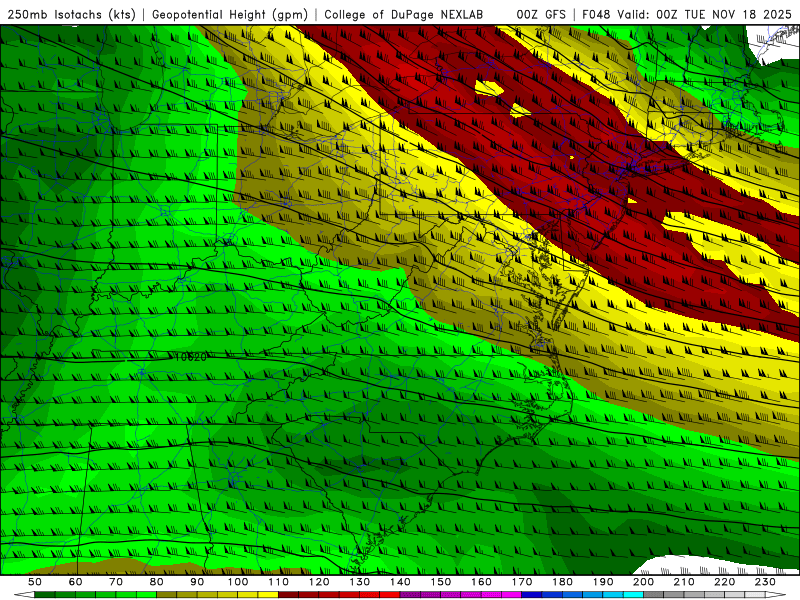Image resolution: width=800 pixels, height=600 pixels.
Task: Click the bright yellow color bar swatch left of 110
Action: click(268, 595)
